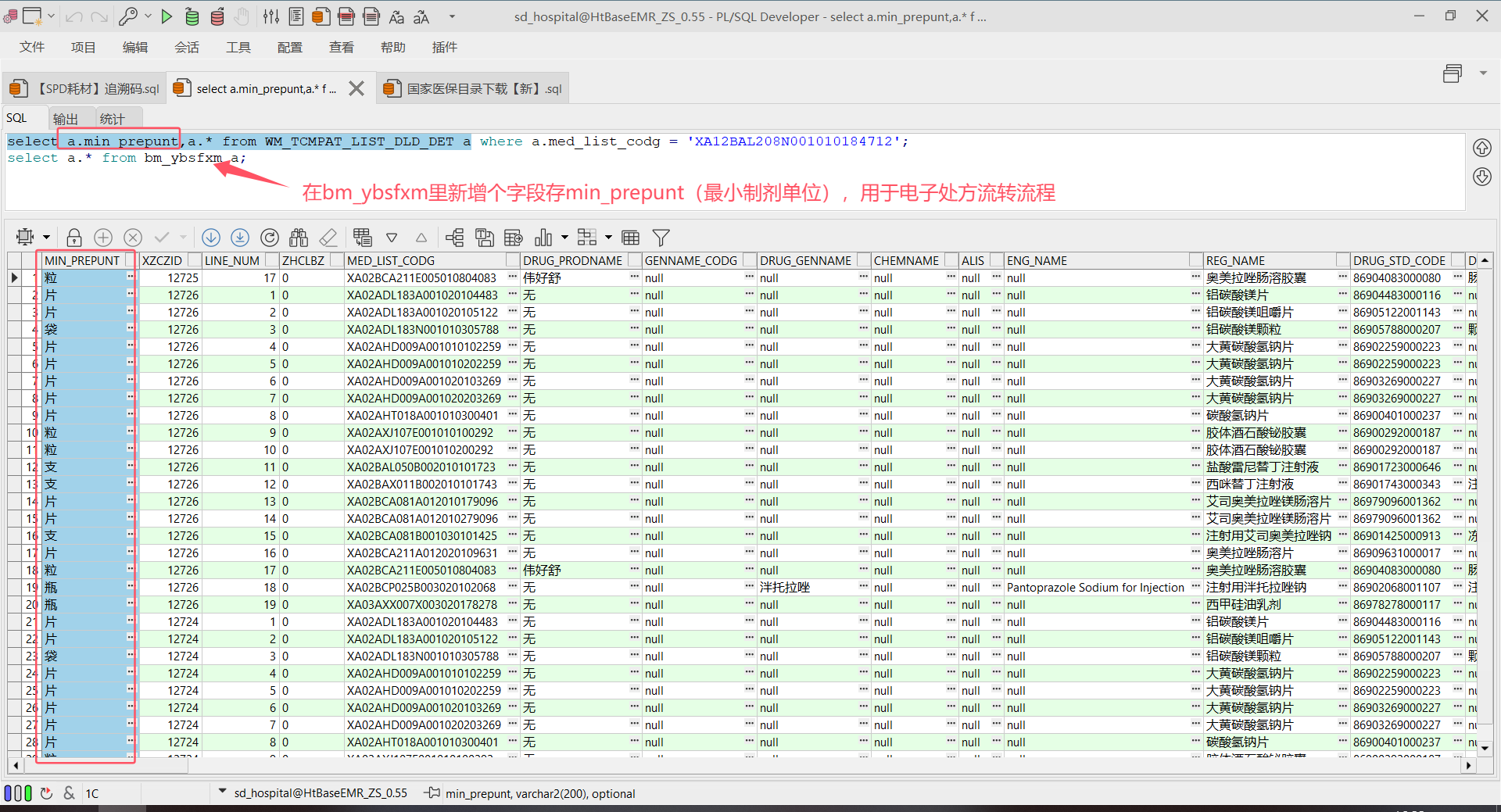Click the Insert record plus icon
The image size is (1501, 812).
103,238
